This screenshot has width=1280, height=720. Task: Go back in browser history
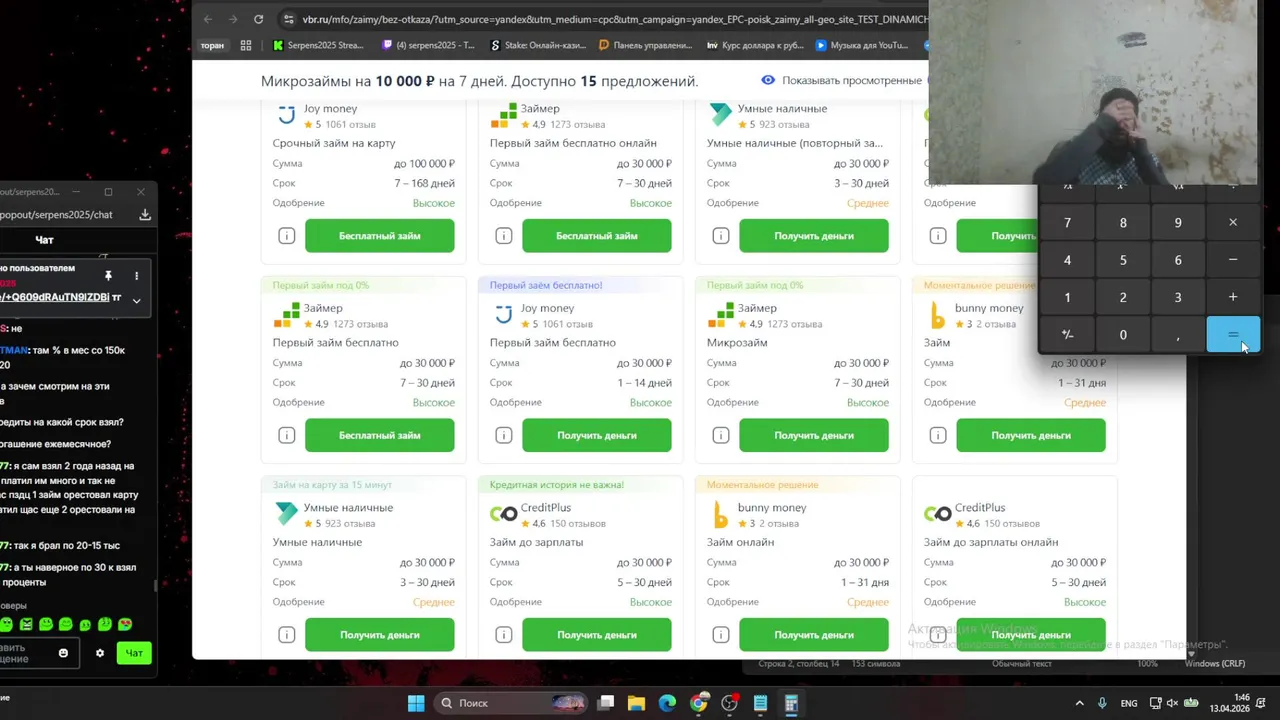point(207,19)
